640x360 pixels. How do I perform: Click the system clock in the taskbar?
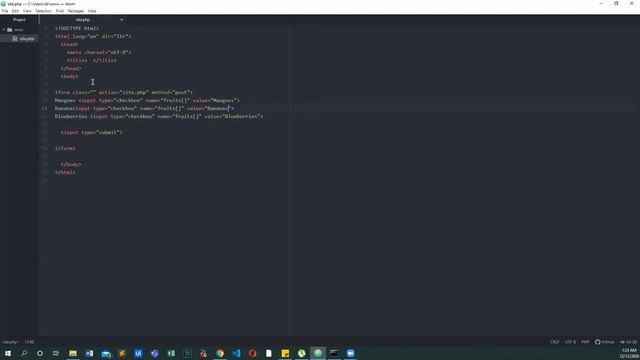(629, 353)
